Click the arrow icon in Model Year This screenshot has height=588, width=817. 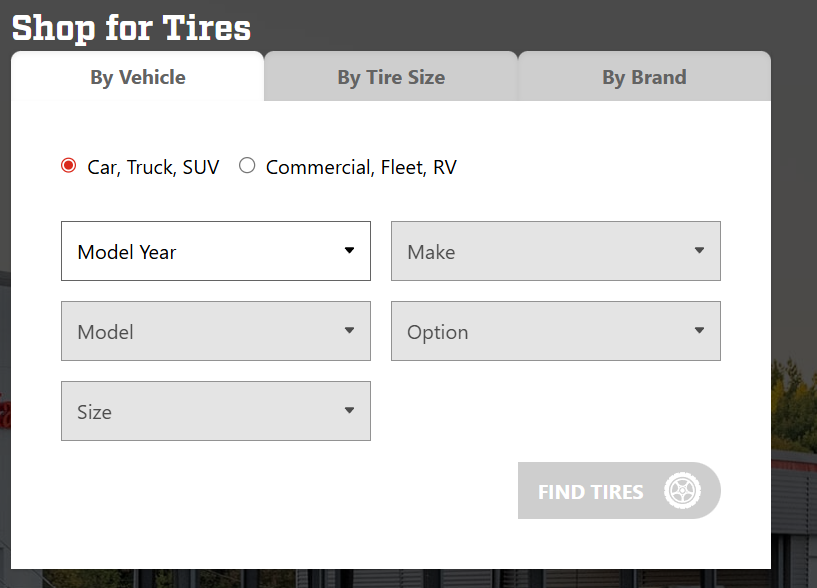pos(349,251)
